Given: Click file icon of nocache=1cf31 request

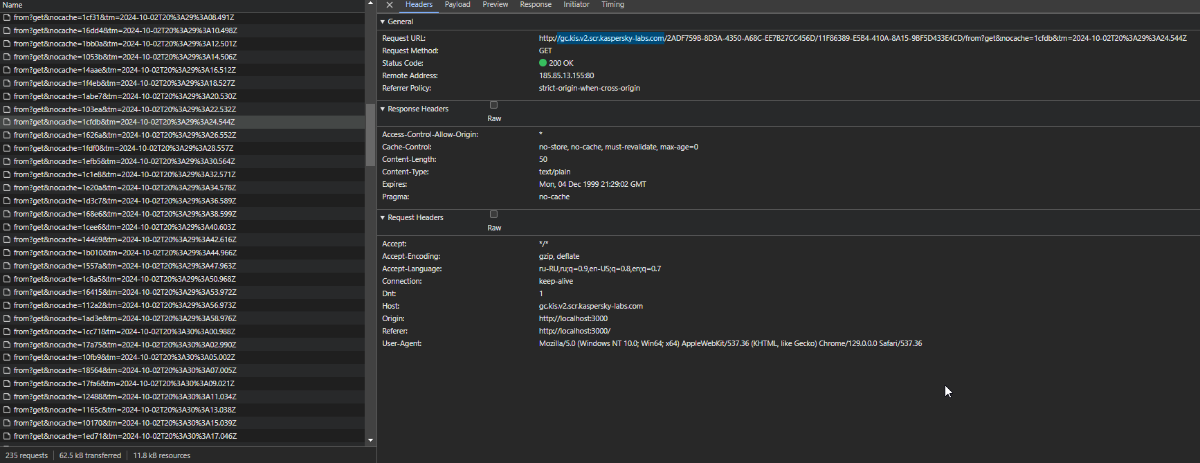Looking at the screenshot, I should (7, 18).
